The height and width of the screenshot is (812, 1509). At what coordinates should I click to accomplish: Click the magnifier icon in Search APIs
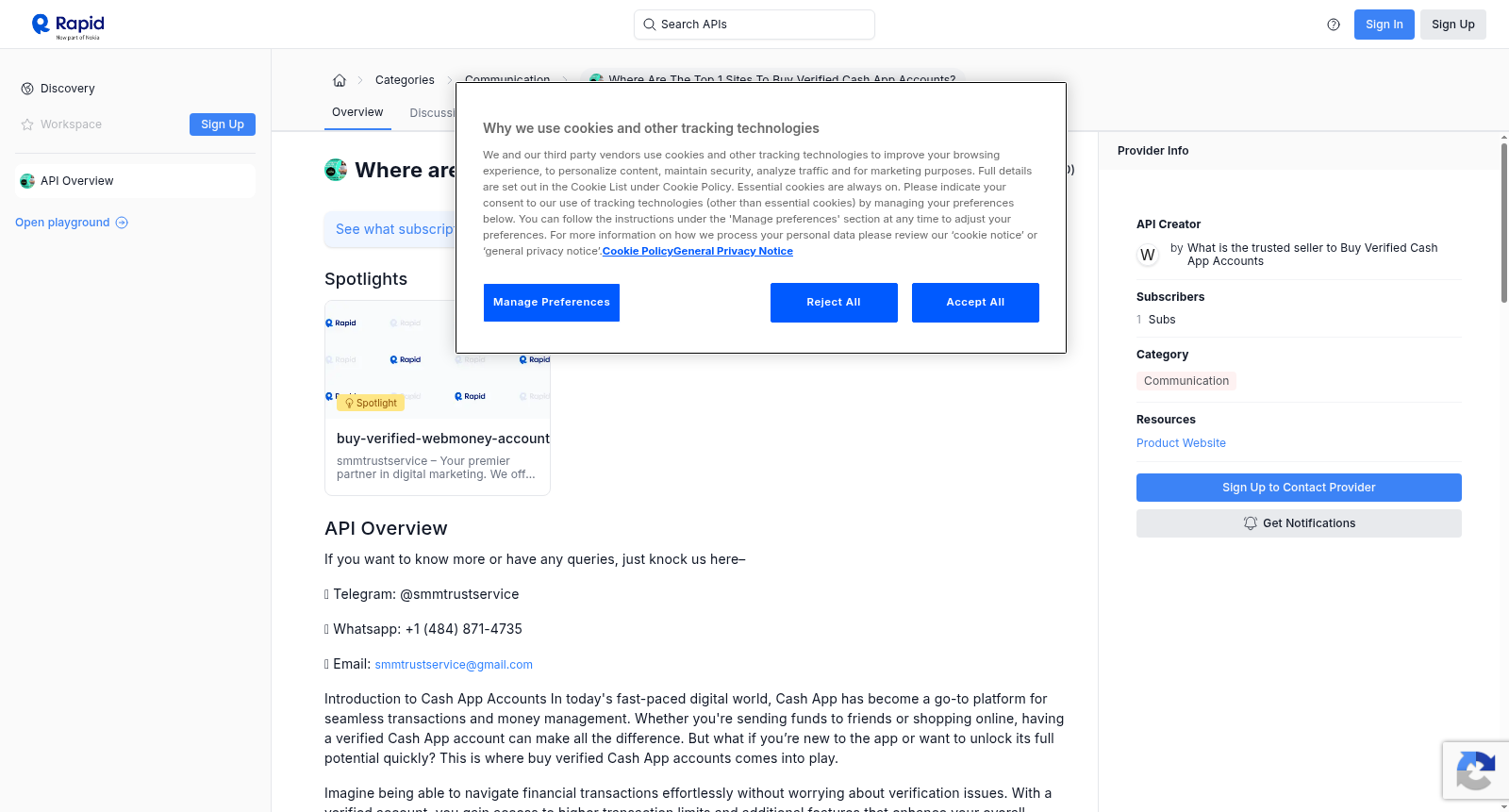[649, 25]
